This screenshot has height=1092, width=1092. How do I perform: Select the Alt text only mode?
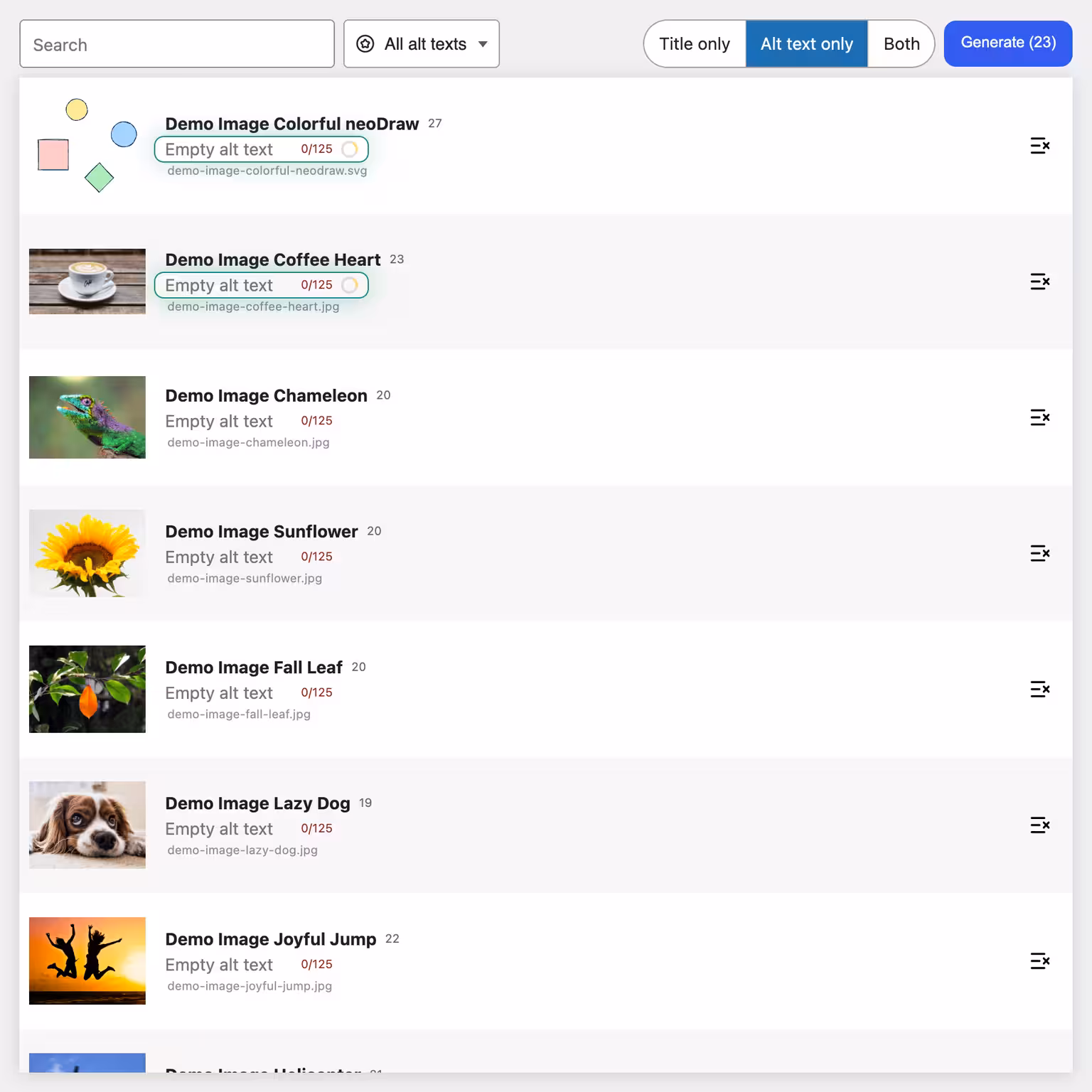[807, 44]
